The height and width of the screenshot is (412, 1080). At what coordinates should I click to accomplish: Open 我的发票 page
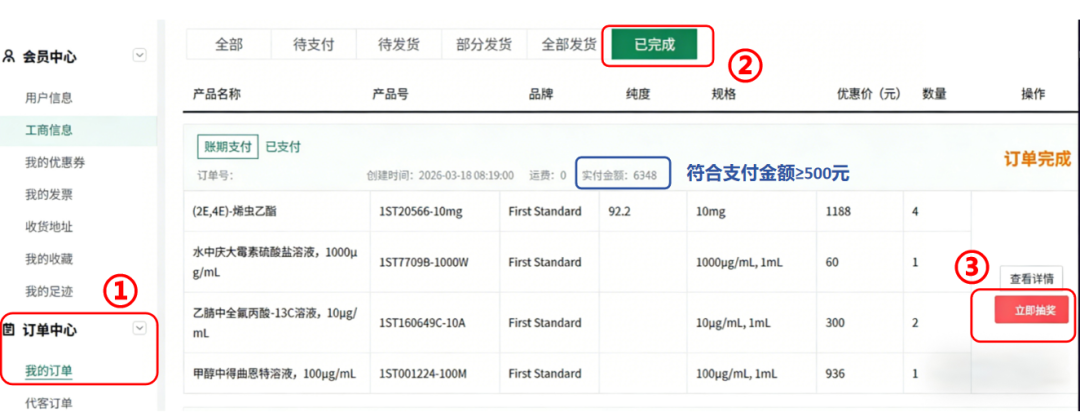(49, 195)
